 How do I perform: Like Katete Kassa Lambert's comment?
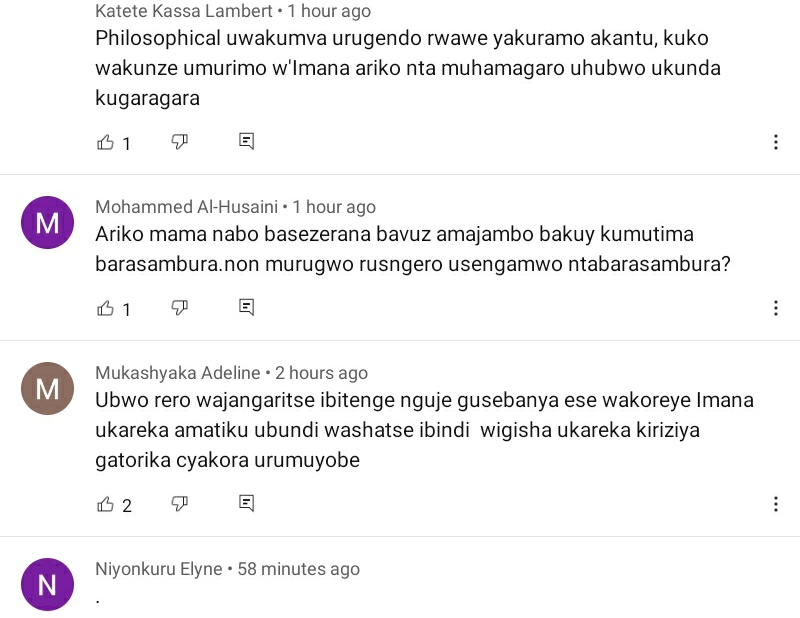pos(105,142)
